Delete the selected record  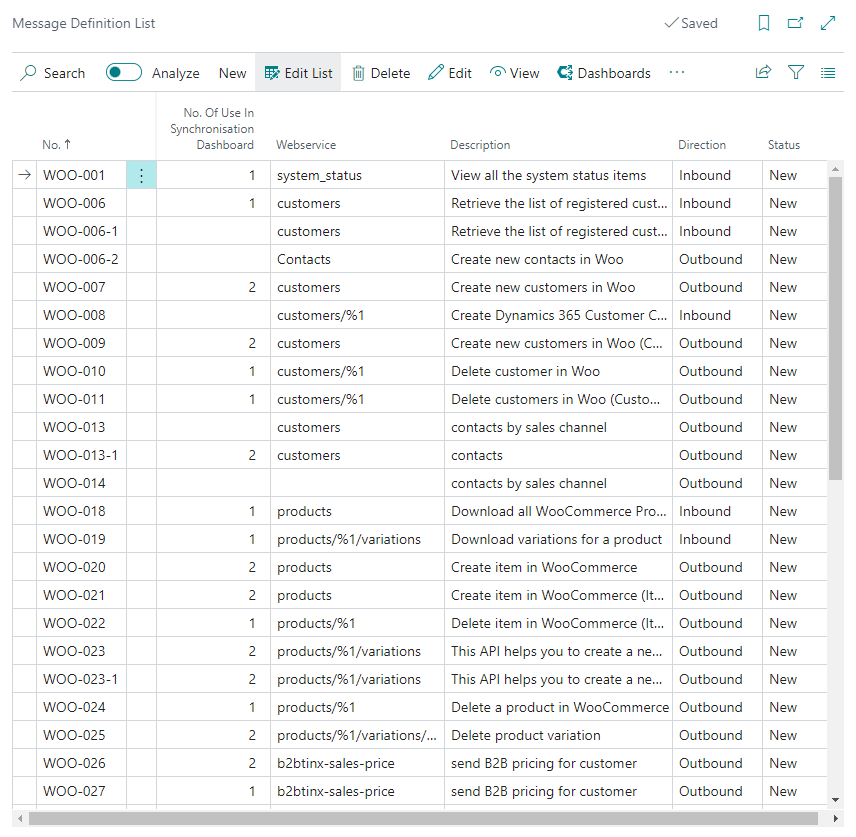point(382,73)
